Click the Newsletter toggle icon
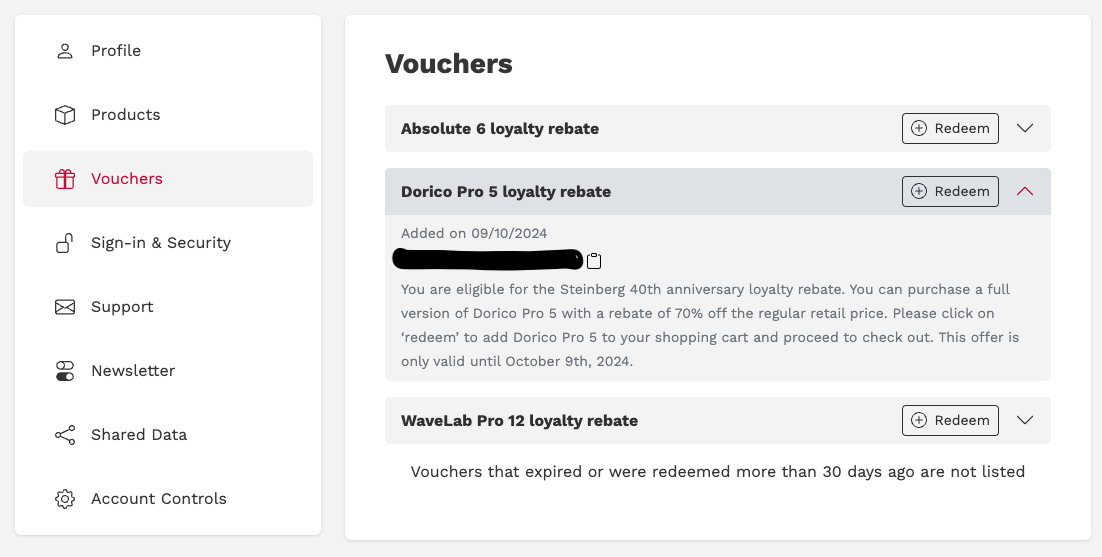Viewport: 1102px width, 557px height. pos(65,371)
